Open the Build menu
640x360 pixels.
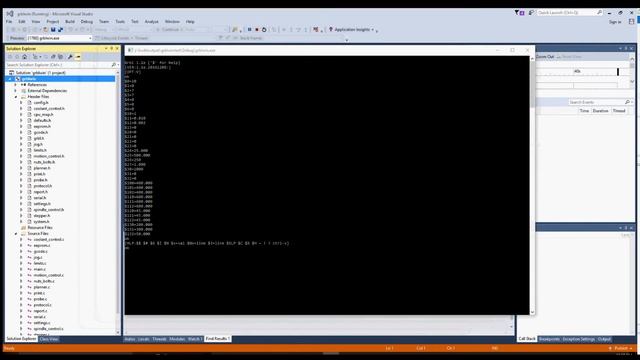70,22
